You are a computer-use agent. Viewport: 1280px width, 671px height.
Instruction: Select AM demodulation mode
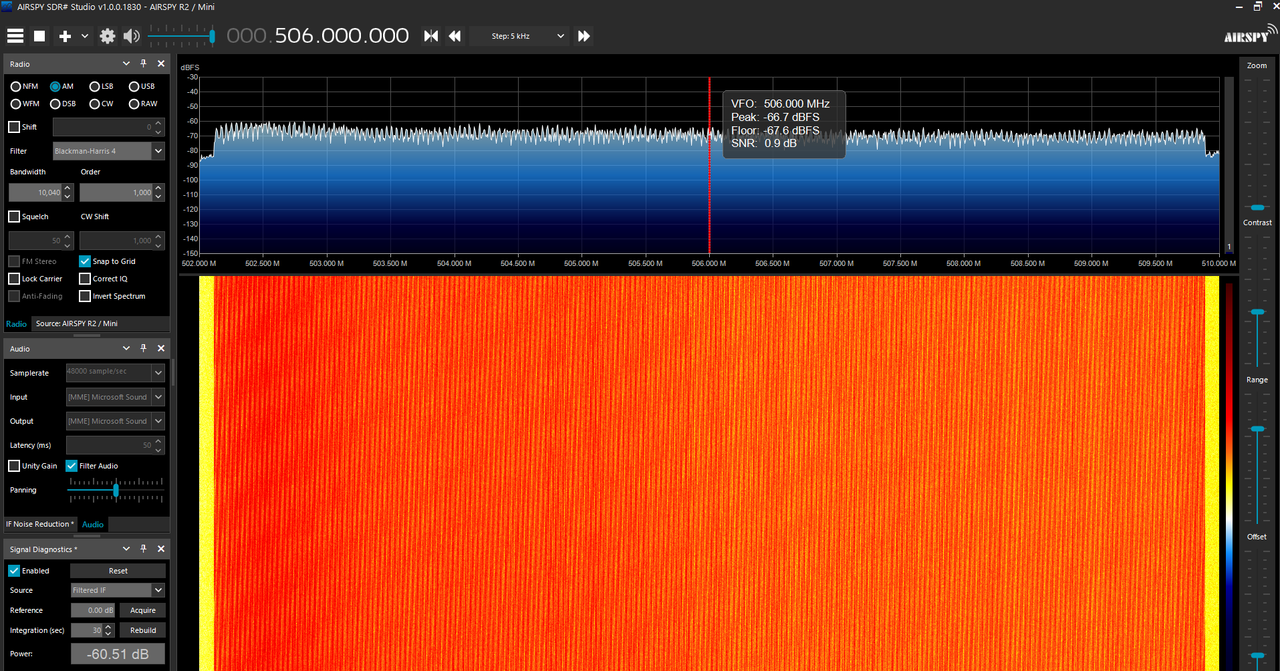61,86
